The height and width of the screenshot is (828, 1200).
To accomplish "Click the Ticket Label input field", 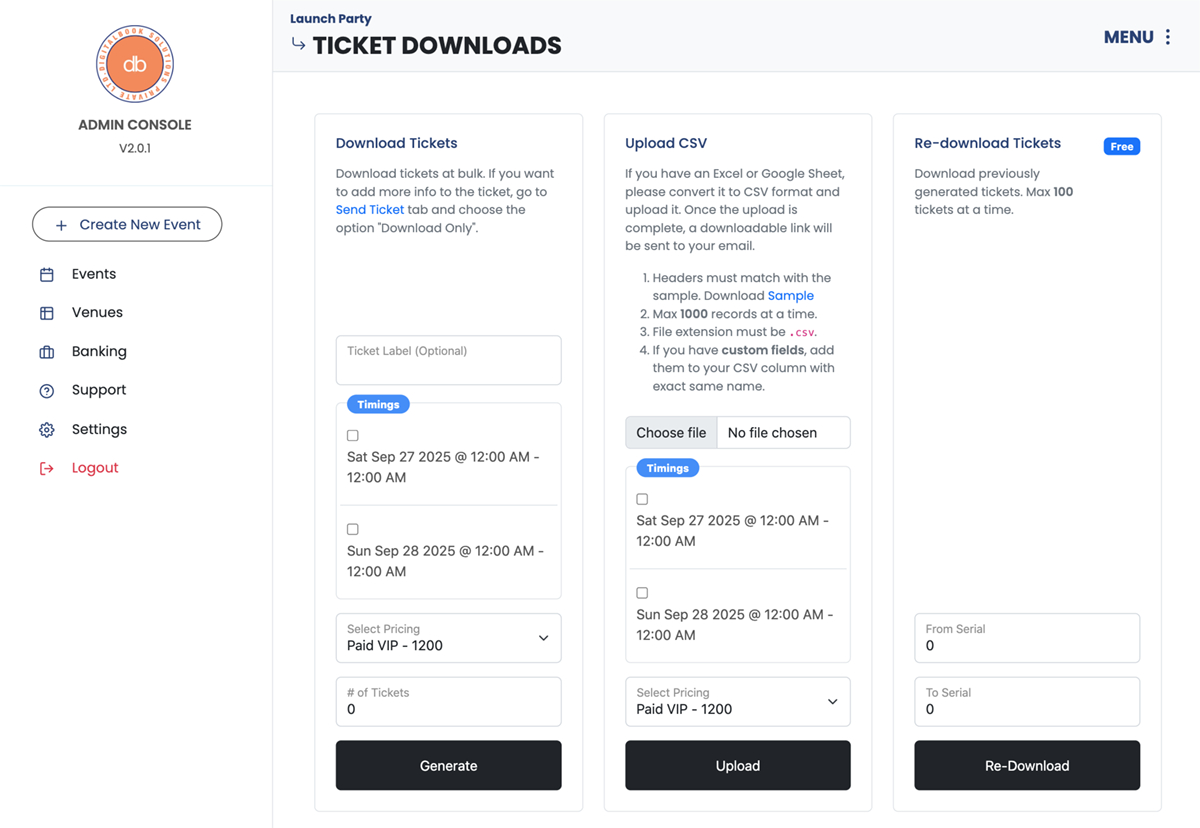I will coord(448,361).
